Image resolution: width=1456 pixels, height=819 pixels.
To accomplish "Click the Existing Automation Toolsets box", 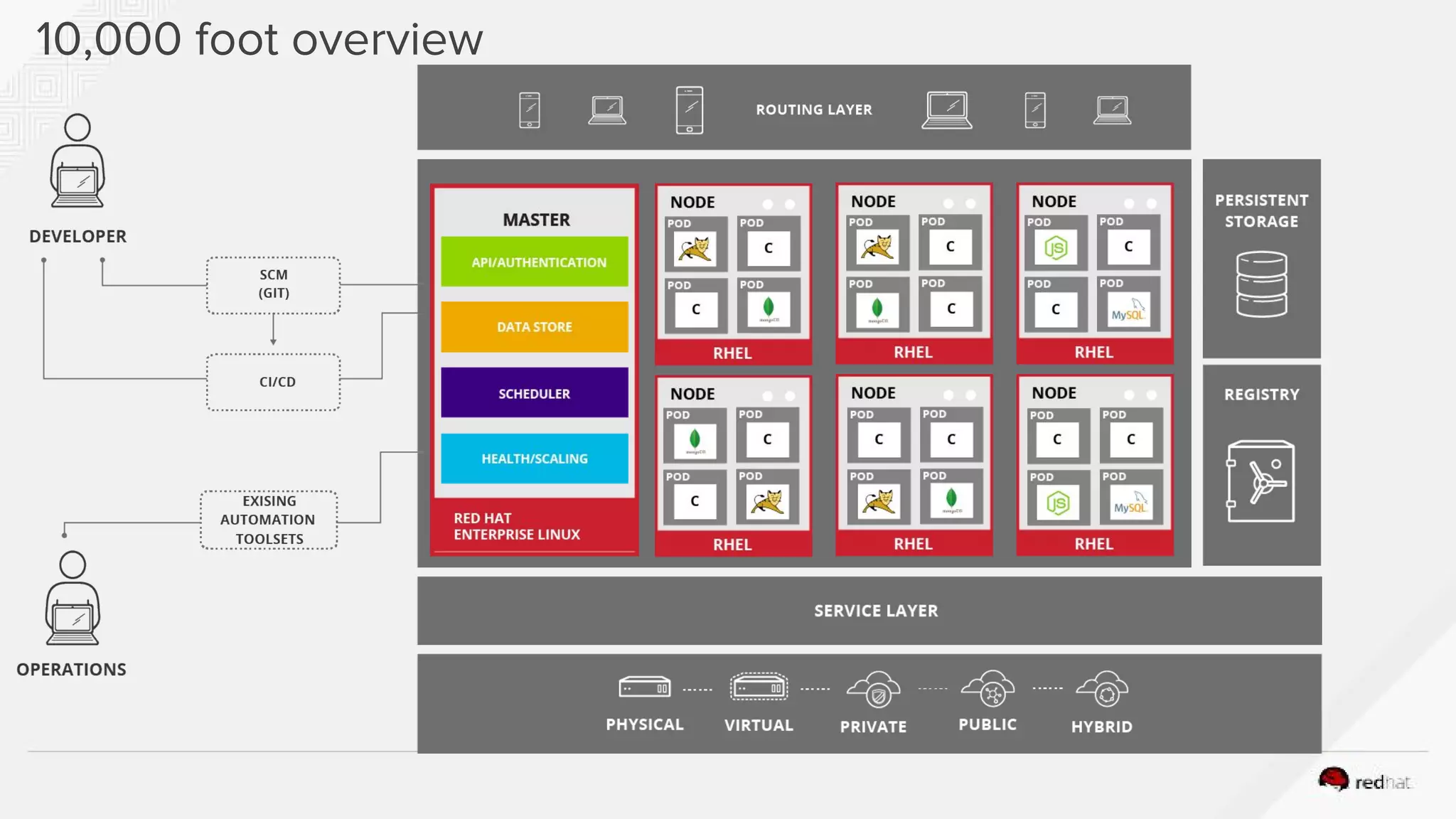I will point(269,520).
